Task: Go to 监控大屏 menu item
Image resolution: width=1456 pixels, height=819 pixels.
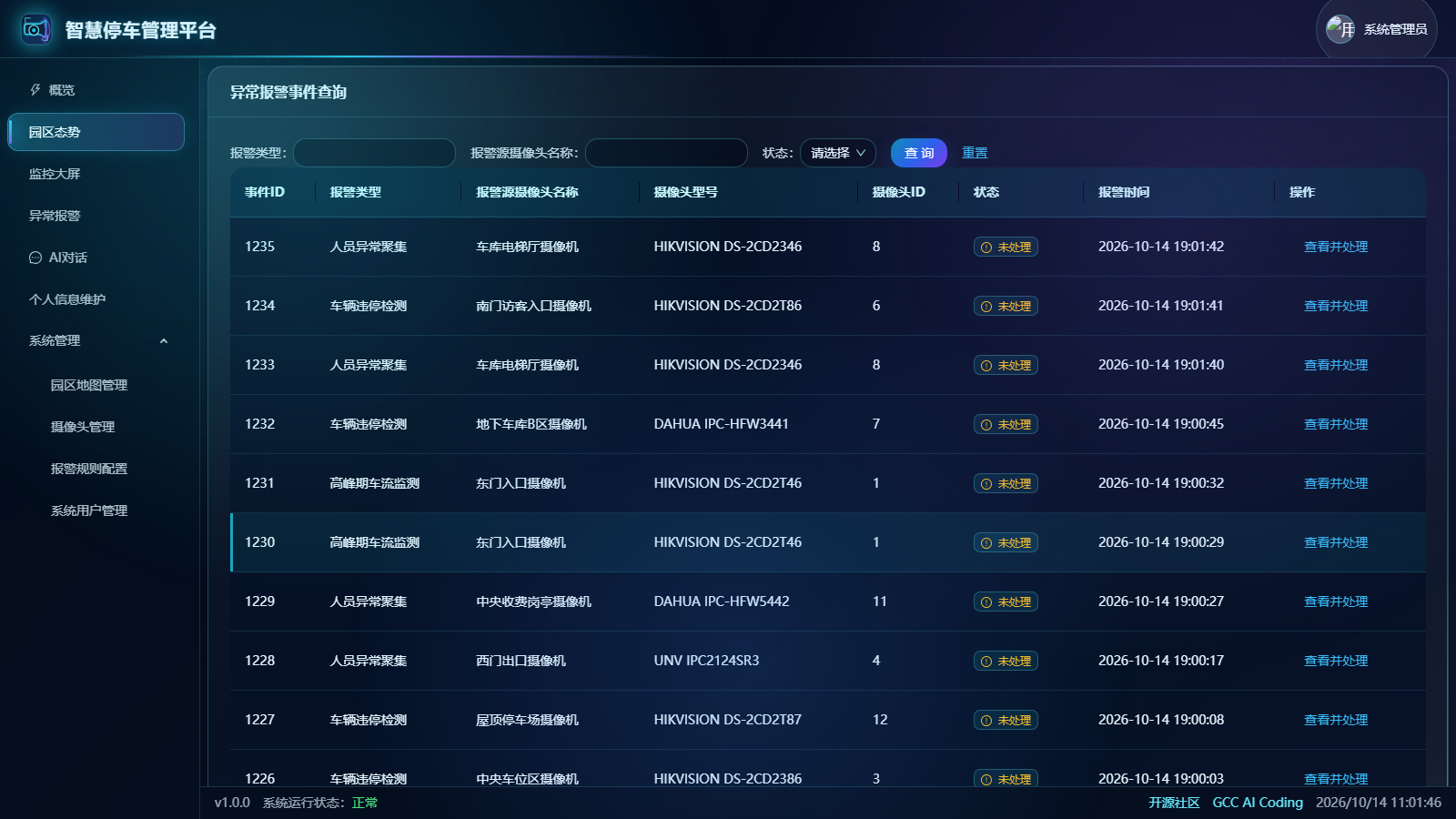Action: tap(96, 174)
